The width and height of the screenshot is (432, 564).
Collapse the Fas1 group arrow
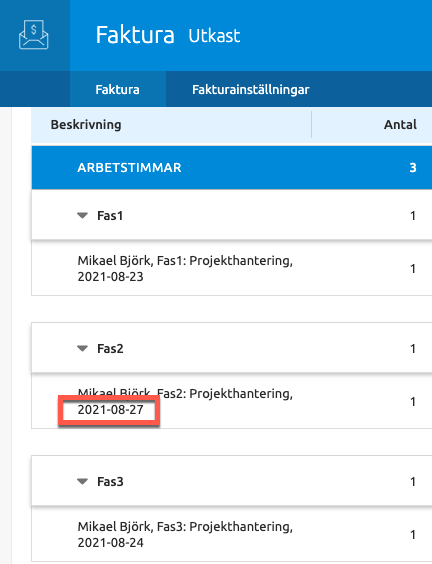click(83, 215)
